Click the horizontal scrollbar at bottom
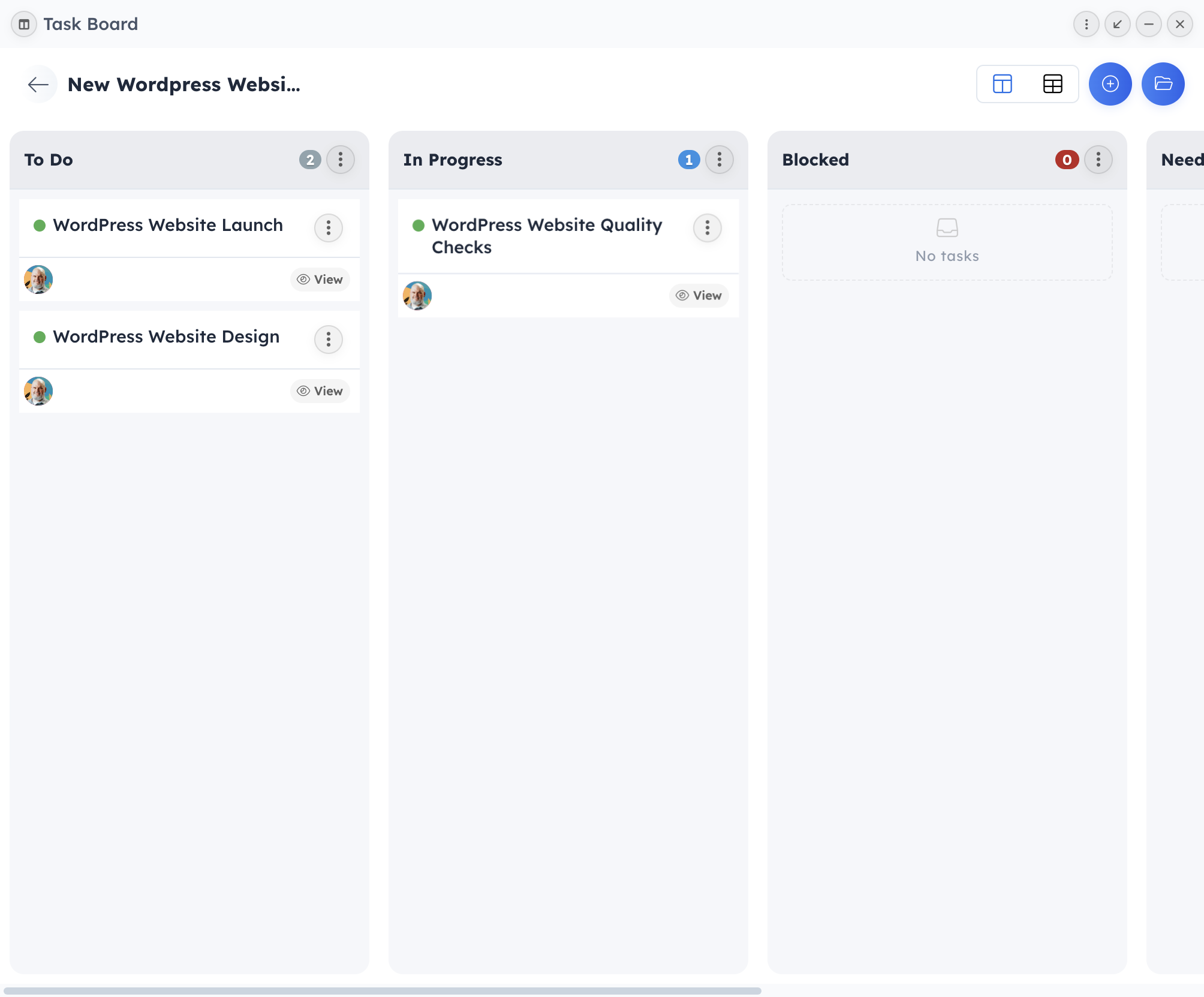 (383, 990)
